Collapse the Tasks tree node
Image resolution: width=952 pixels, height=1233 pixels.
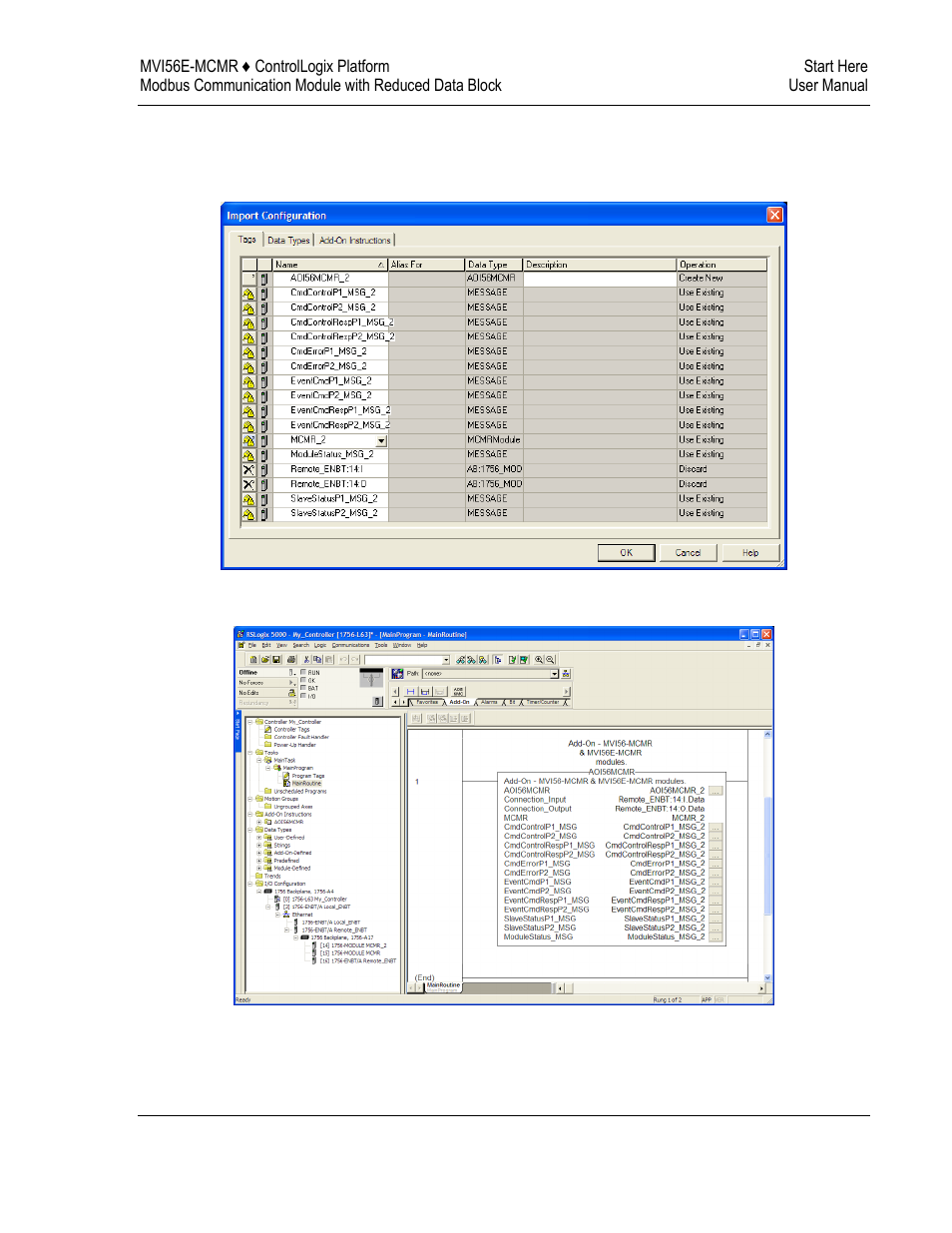click(250, 753)
